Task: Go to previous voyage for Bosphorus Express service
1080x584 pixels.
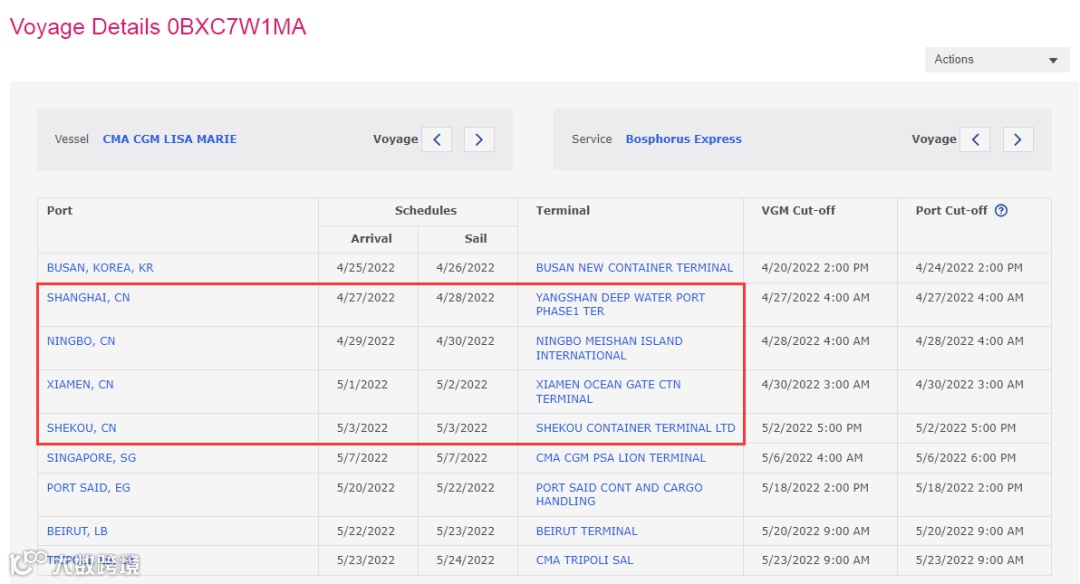Action: click(x=975, y=139)
